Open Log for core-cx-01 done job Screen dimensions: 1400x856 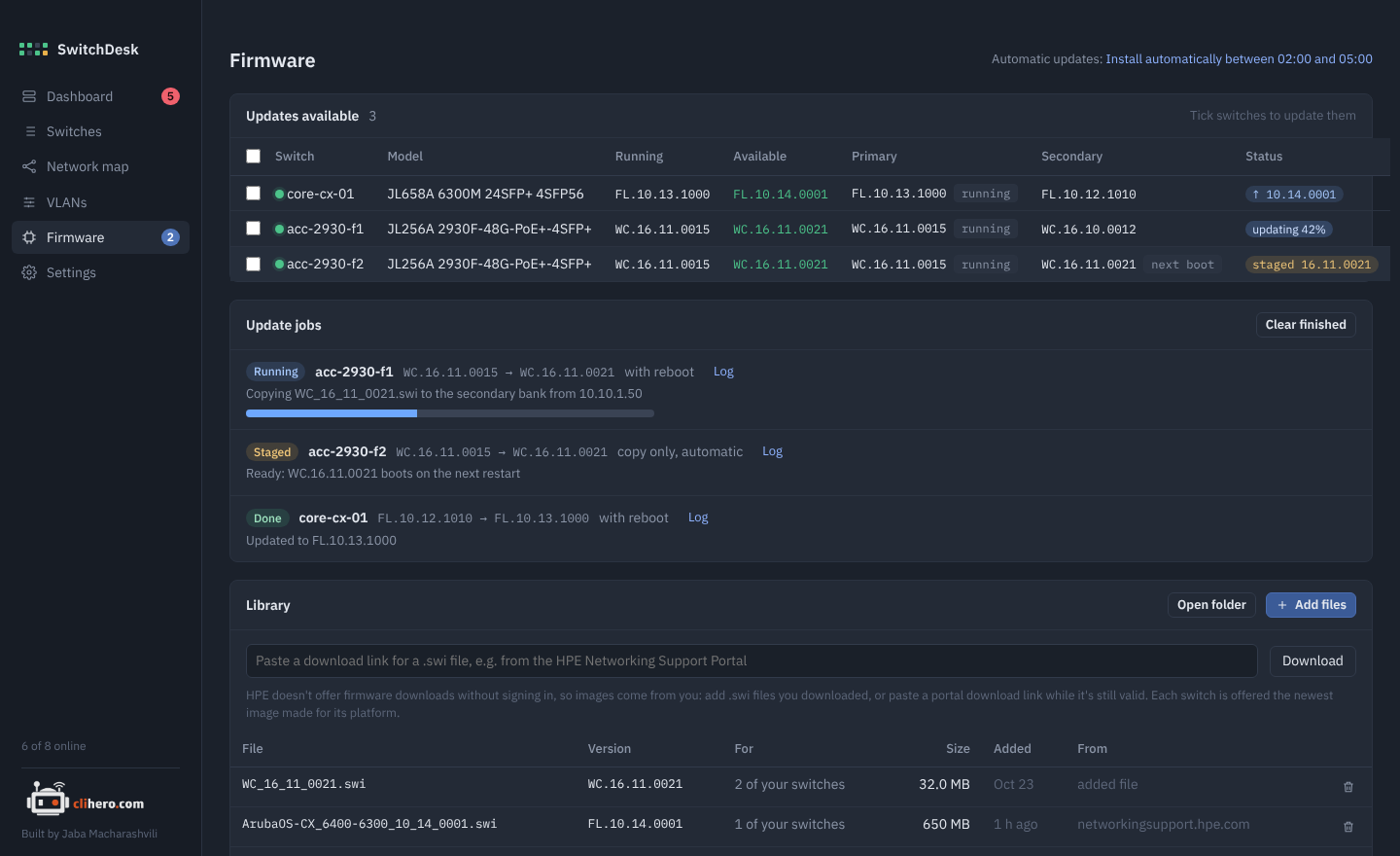tap(698, 517)
